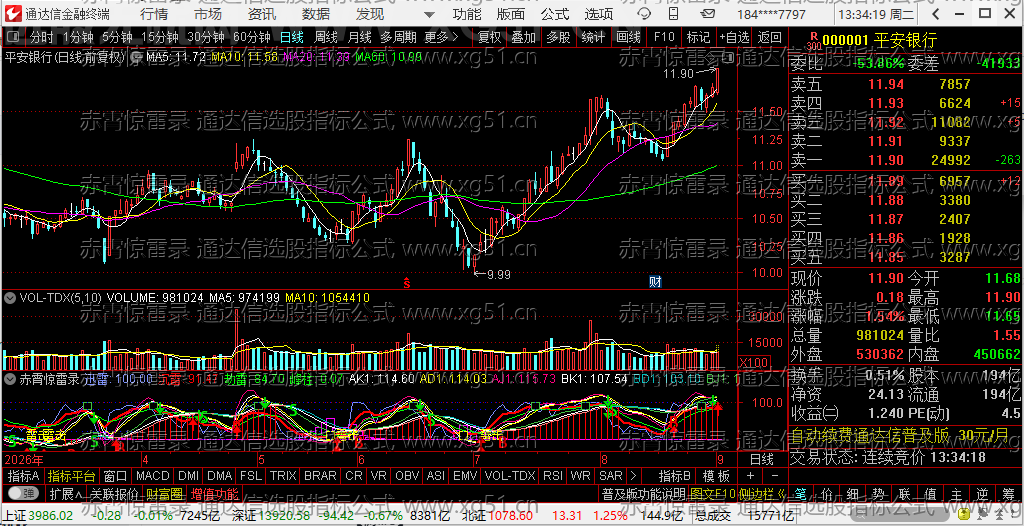This screenshot has height=526, width=1024.
Task: Select the 逆 tab icon in side panel
Action: point(984,493)
